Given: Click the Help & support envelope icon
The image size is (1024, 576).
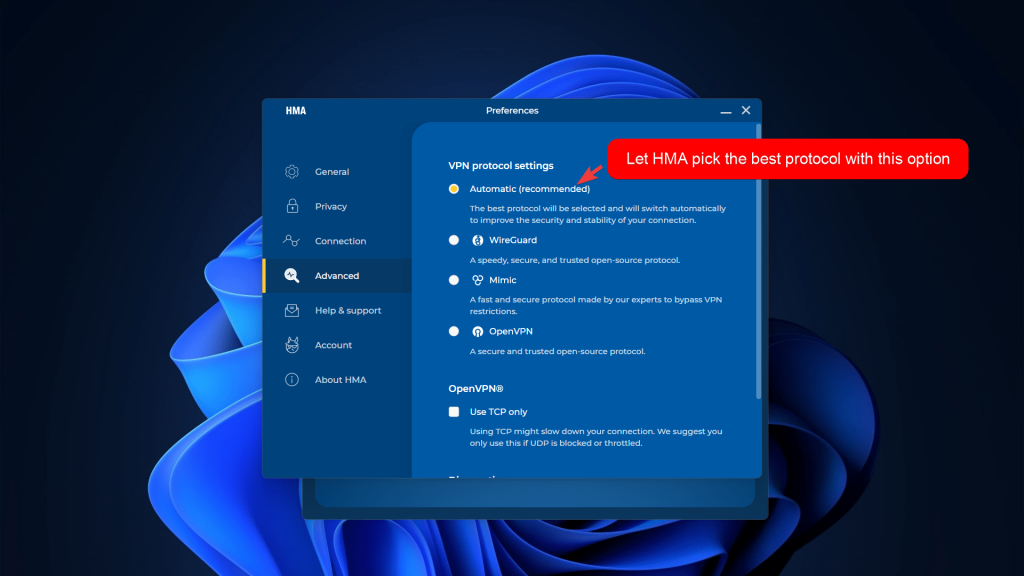Looking at the screenshot, I should click(292, 310).
